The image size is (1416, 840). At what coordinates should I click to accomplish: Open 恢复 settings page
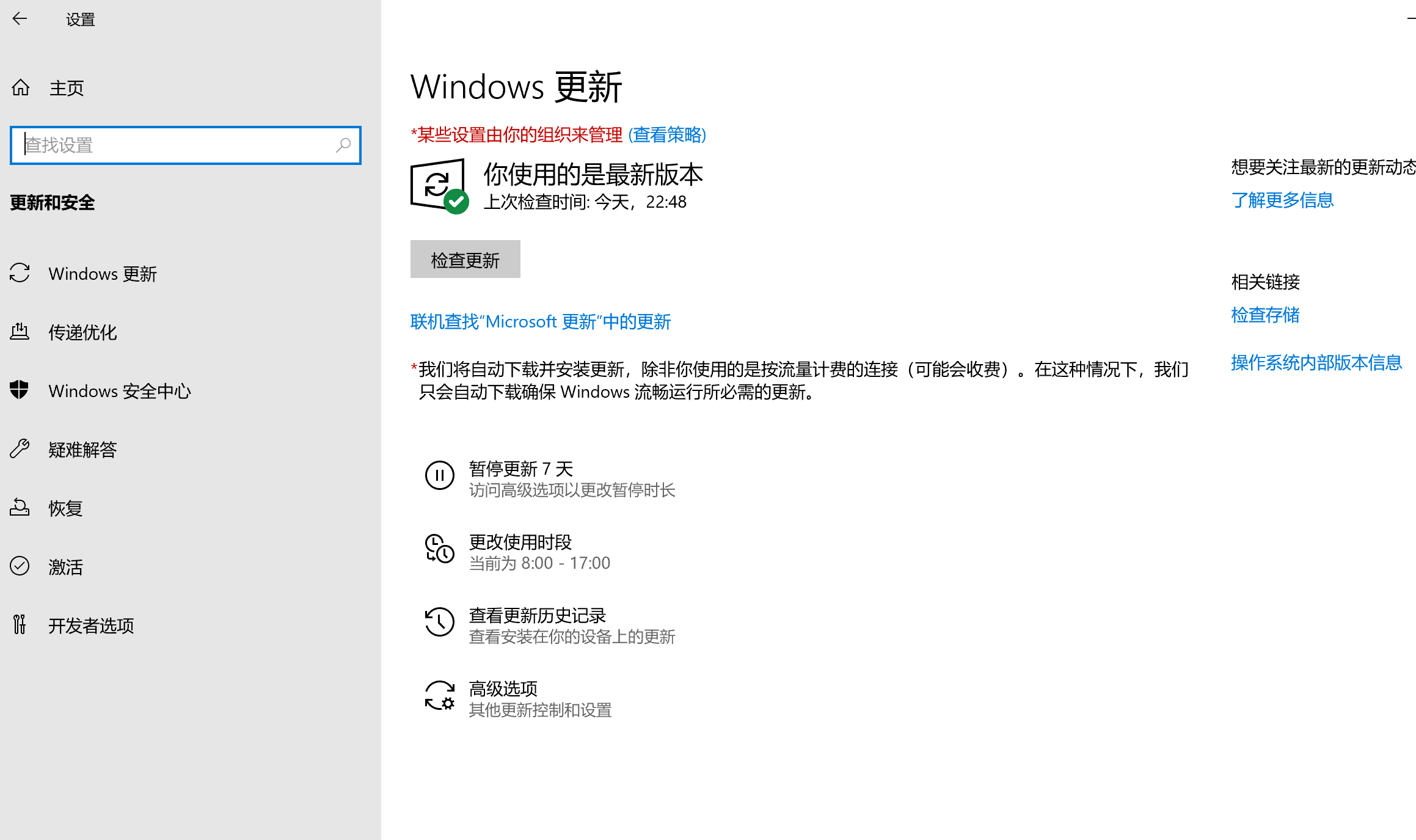pyautogui.click(x=65, y=508)
